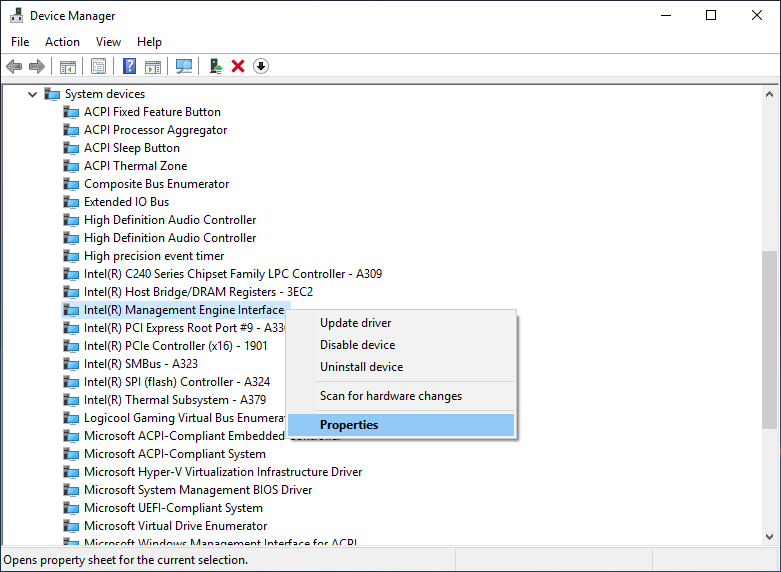Choose Disable device from context menu

coord(401,345)
